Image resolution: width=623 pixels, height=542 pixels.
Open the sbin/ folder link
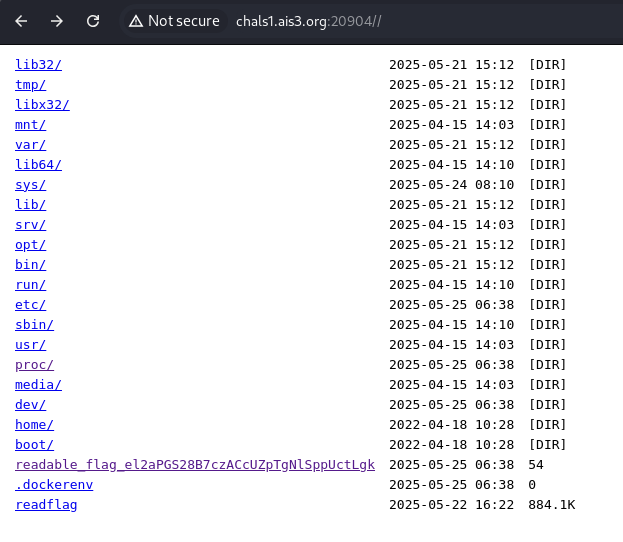(x=34, y=325)
